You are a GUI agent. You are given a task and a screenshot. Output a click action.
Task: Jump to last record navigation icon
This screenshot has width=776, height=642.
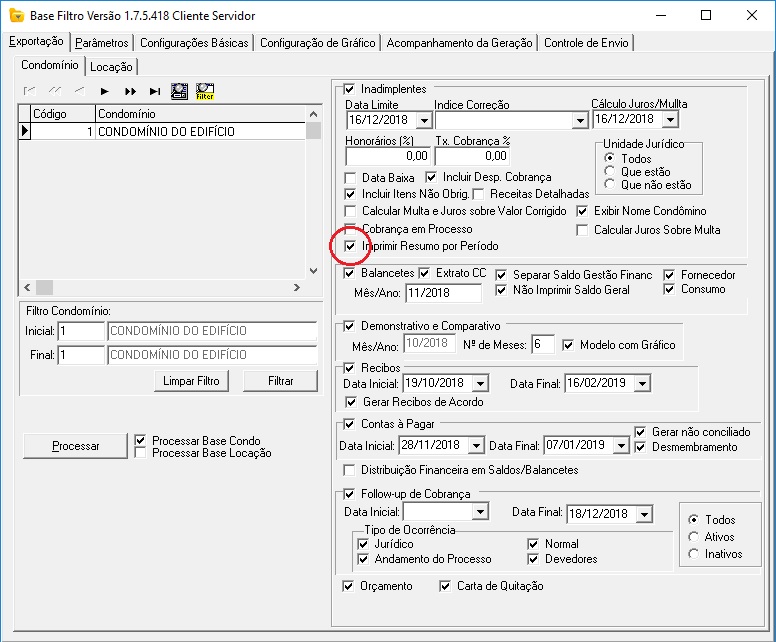(155, 92)
